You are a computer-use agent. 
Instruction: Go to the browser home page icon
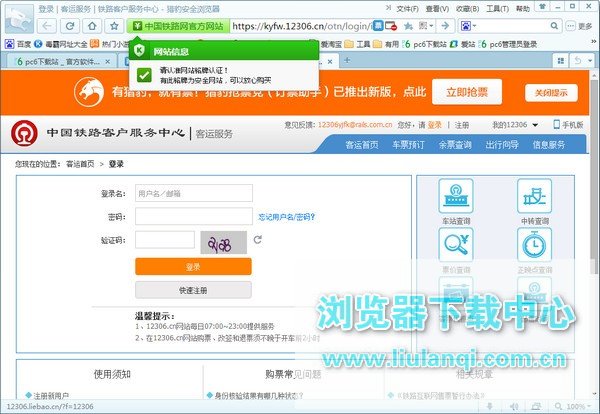[x=92, y=26]
